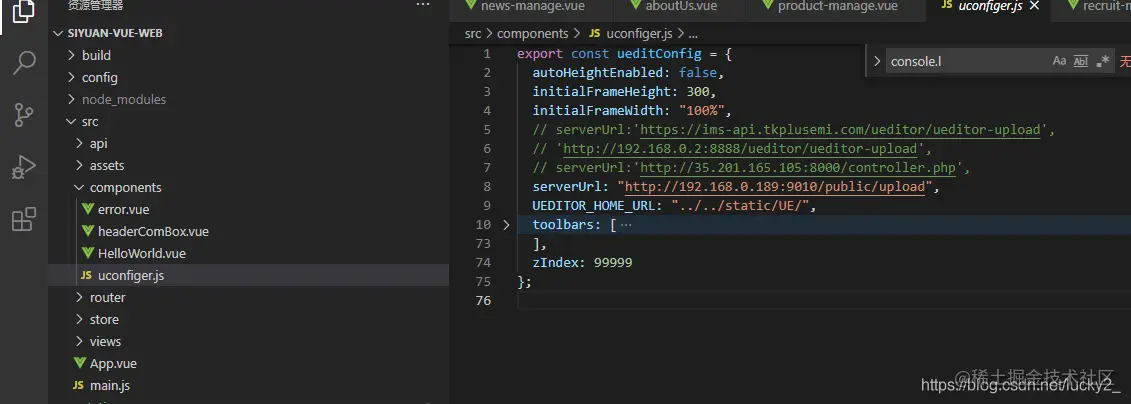Place cursor on initialFrameHeight text
This screenshot has height=404, width=1131.
604,92
